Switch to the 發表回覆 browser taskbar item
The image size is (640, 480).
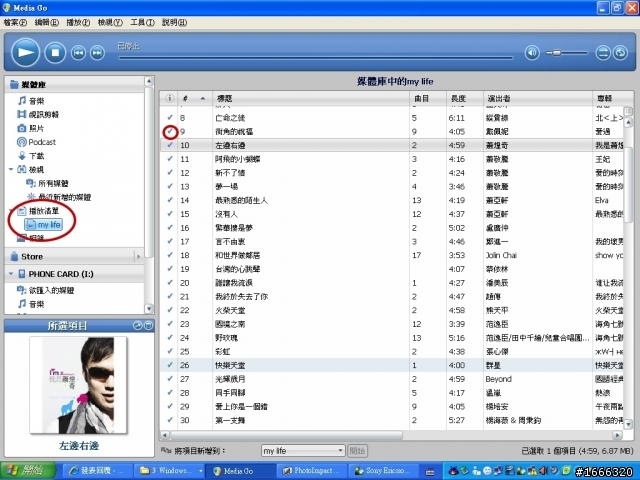coord(99,471)
